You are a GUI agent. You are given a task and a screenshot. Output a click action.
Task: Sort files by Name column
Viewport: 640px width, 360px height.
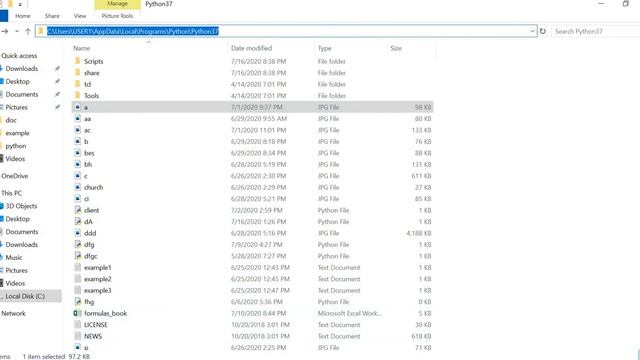[82, 48]
